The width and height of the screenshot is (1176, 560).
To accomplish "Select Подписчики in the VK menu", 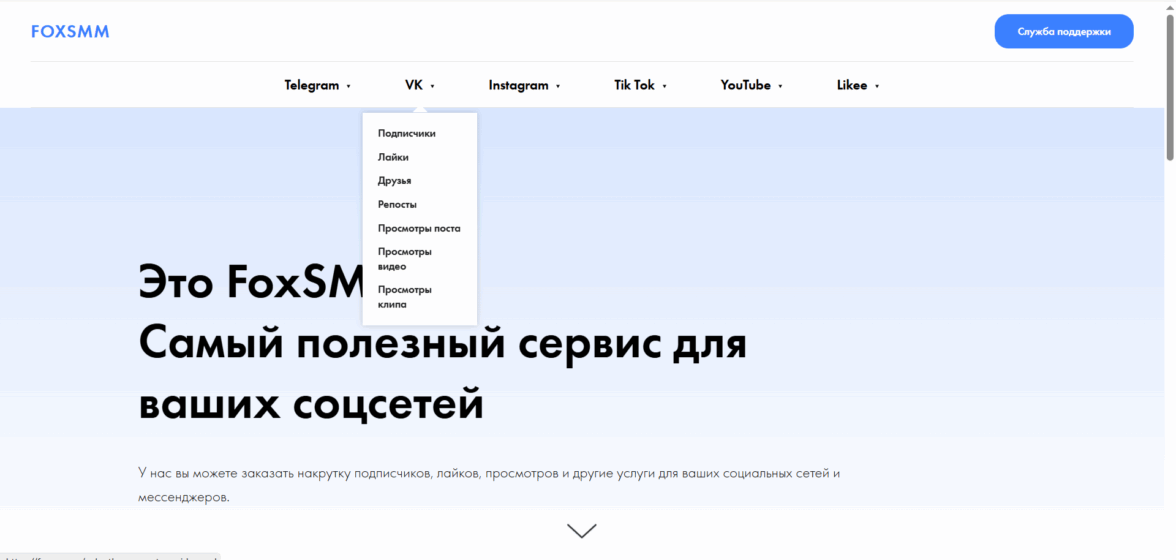I will (x=406, y=133).
